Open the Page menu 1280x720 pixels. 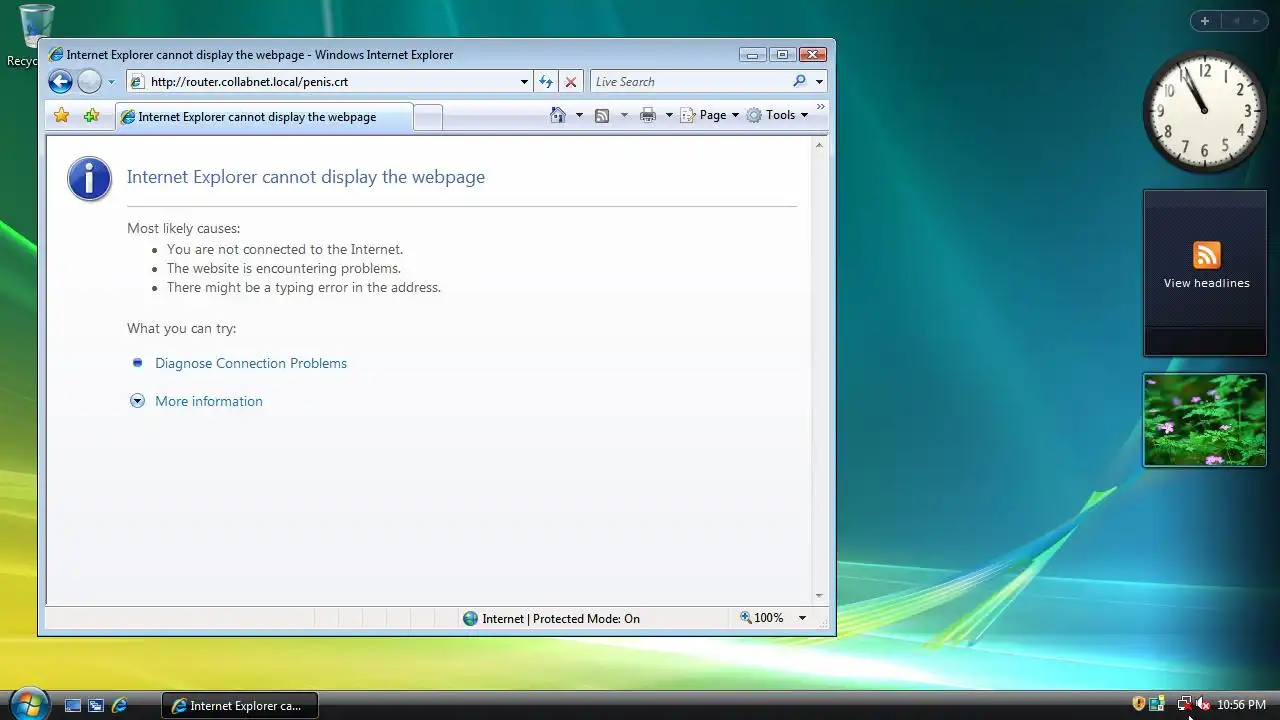[710, 115]
